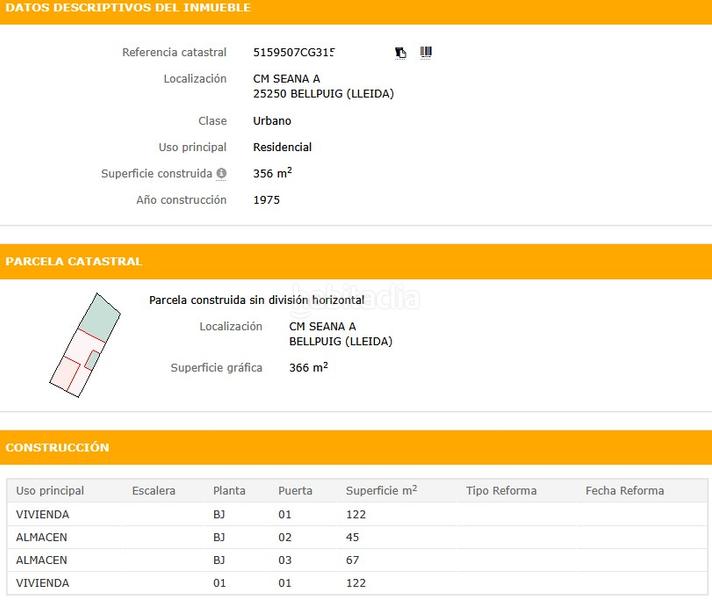The height and width of the screenshot is (600, 712).
Task: Click the copy cadastral reference icon
Action: [x=401, y=53]
